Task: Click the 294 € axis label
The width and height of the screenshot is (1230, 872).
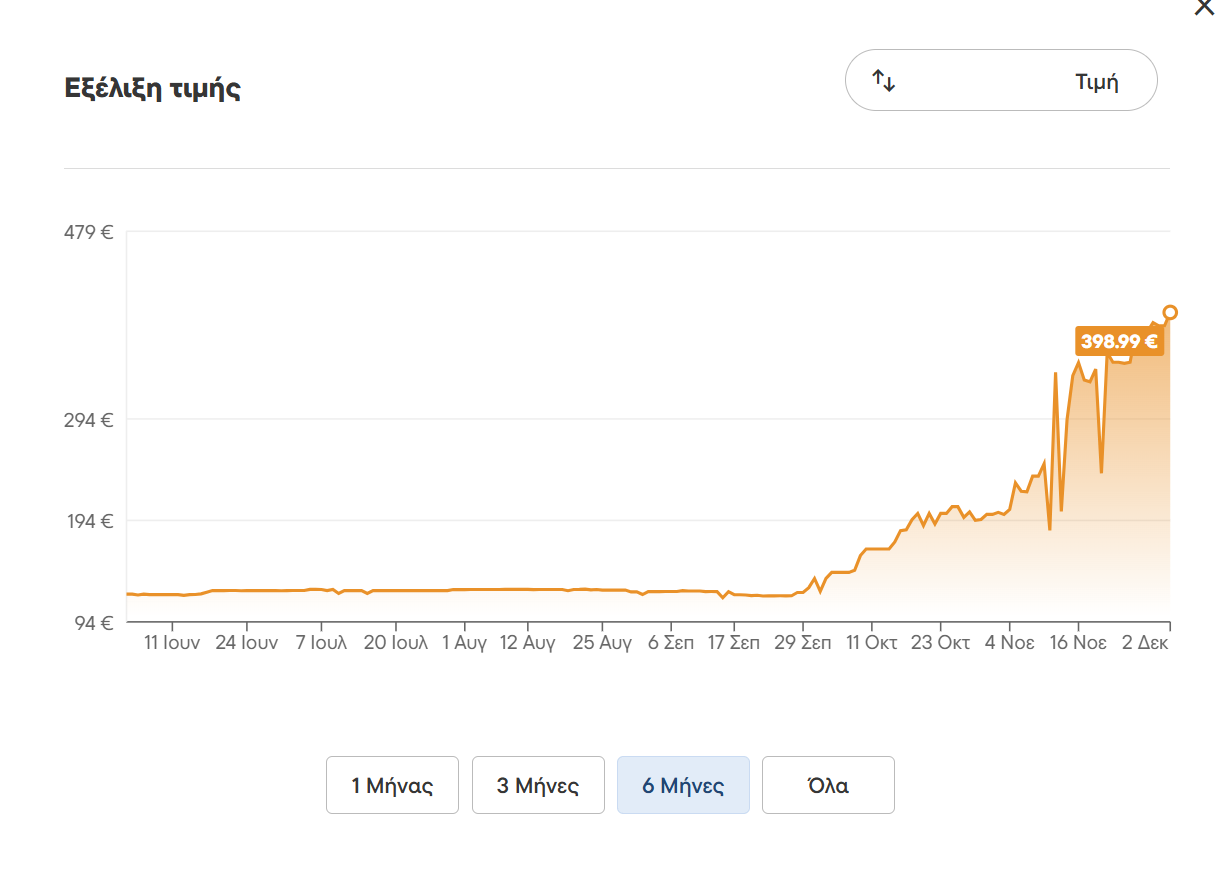Action: pos(89,420)
